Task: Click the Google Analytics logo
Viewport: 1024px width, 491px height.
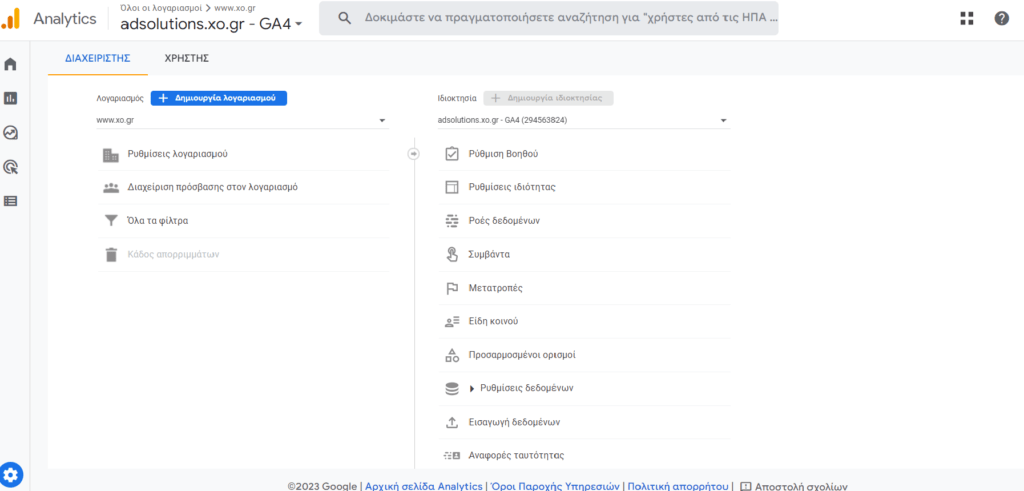Action: coord(10,19)
